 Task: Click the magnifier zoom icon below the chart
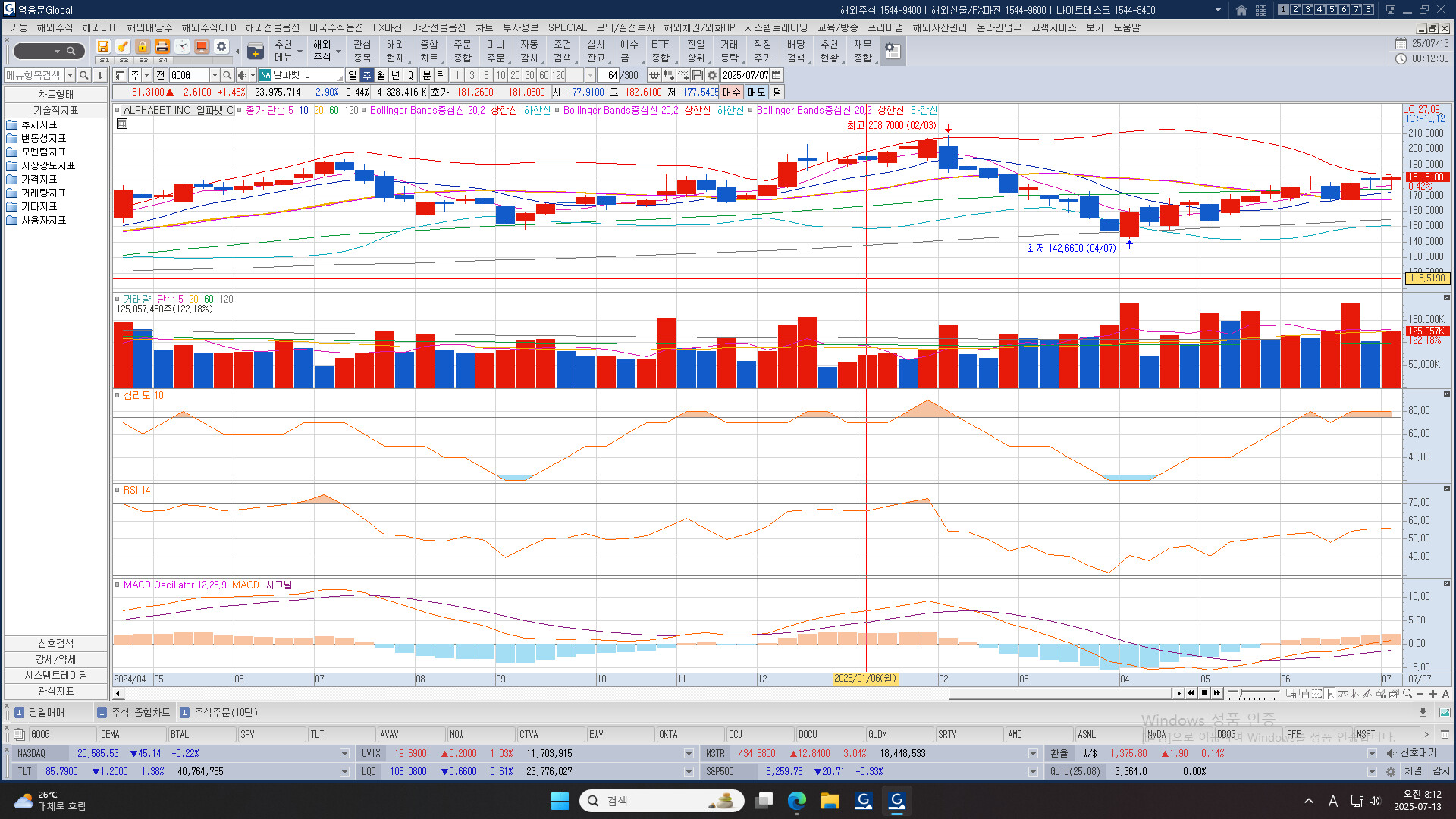click(1407, 693)
